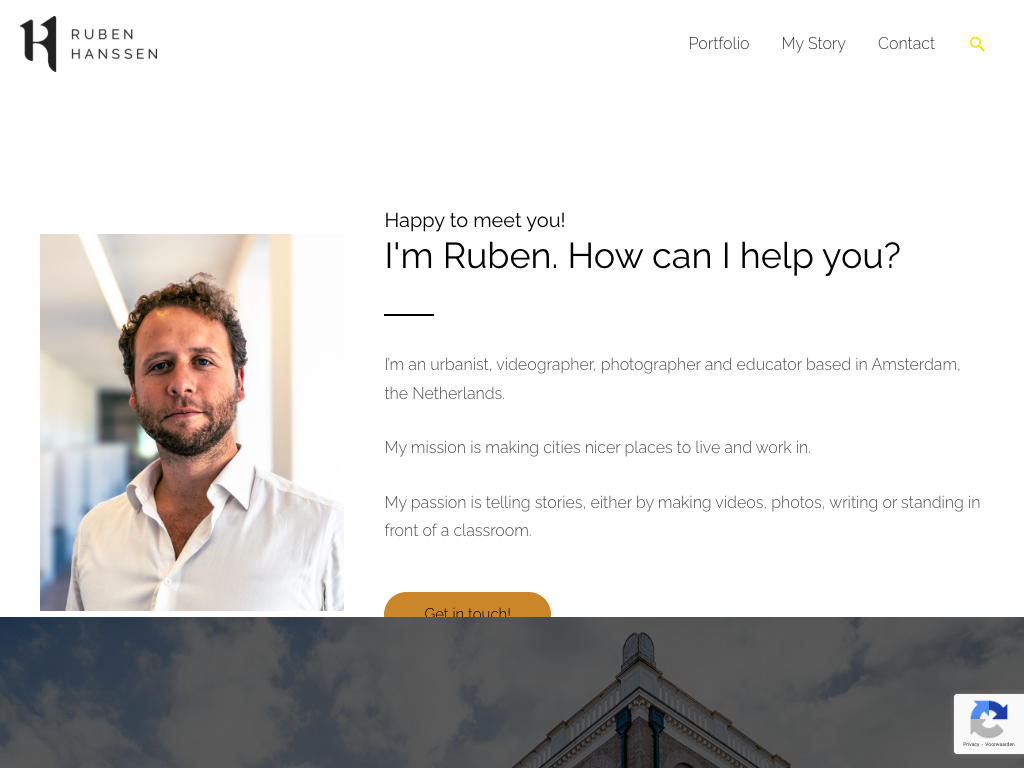Open the Portfolio menu item

[x=718, y=44]
